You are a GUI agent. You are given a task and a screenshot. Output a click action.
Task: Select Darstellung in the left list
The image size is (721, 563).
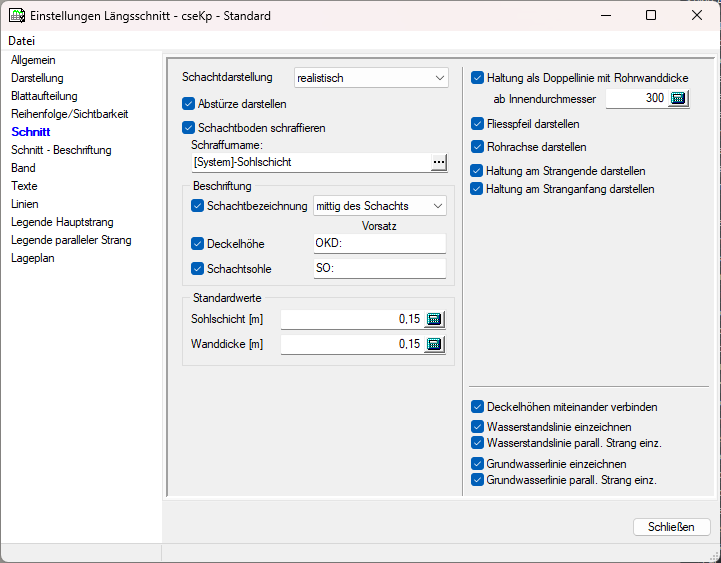(37, 78)
